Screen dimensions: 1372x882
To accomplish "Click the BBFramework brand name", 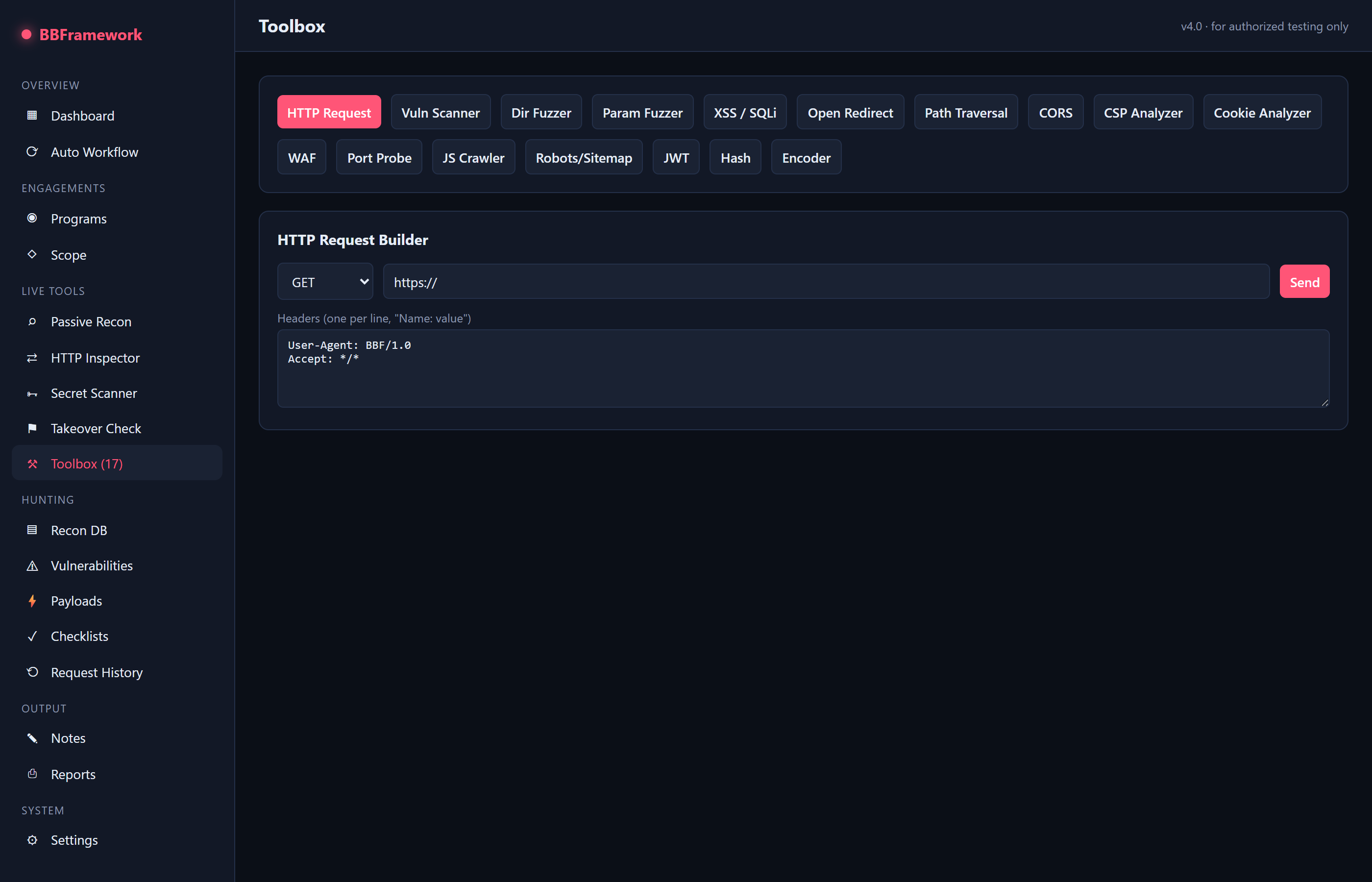I will click(x=91, y=34).
